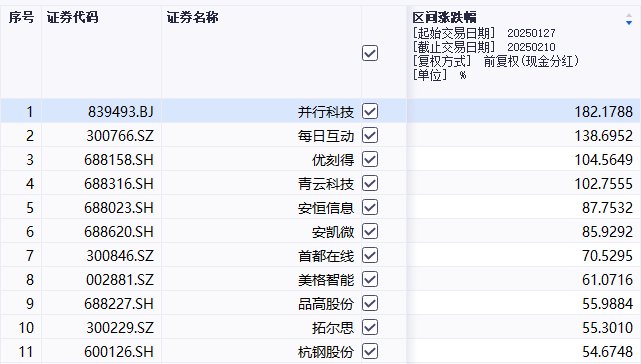This screenshot has width=641, height=364.
Task: Click the start date 20250127
Action: pos(531,33)
